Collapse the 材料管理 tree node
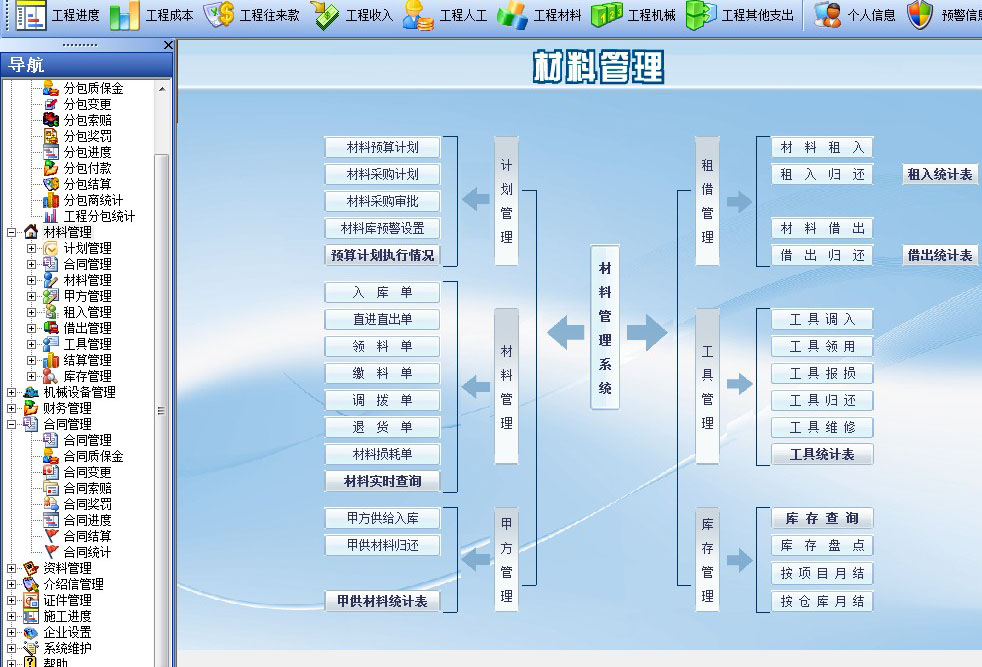Image resolution: width=982 pixels, height=667 pixels. pyautogui.click(x=11, y=232)
